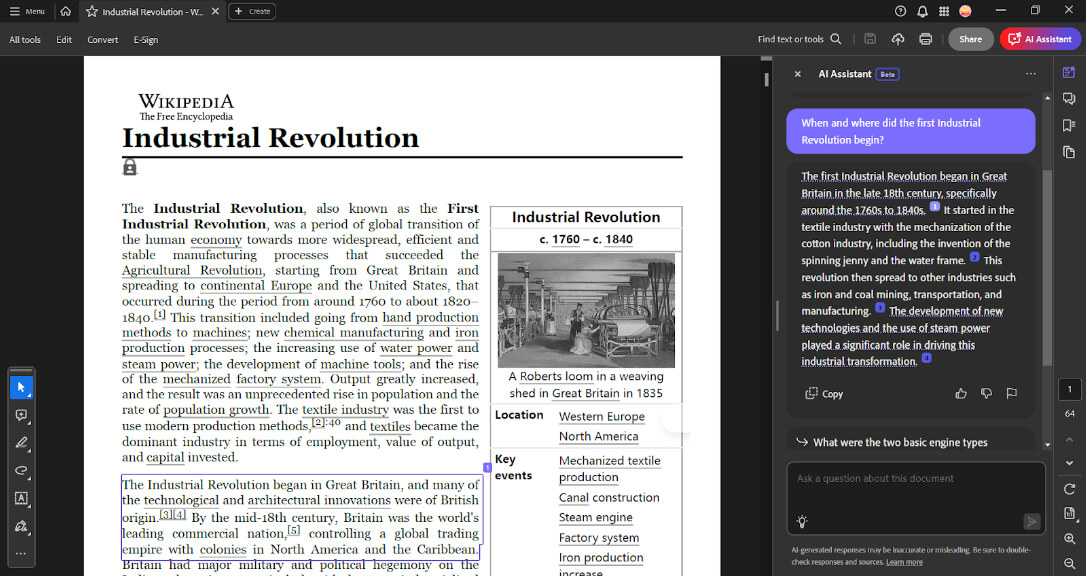
Task: Click the zoom out magnifier
Action: 1069,564
